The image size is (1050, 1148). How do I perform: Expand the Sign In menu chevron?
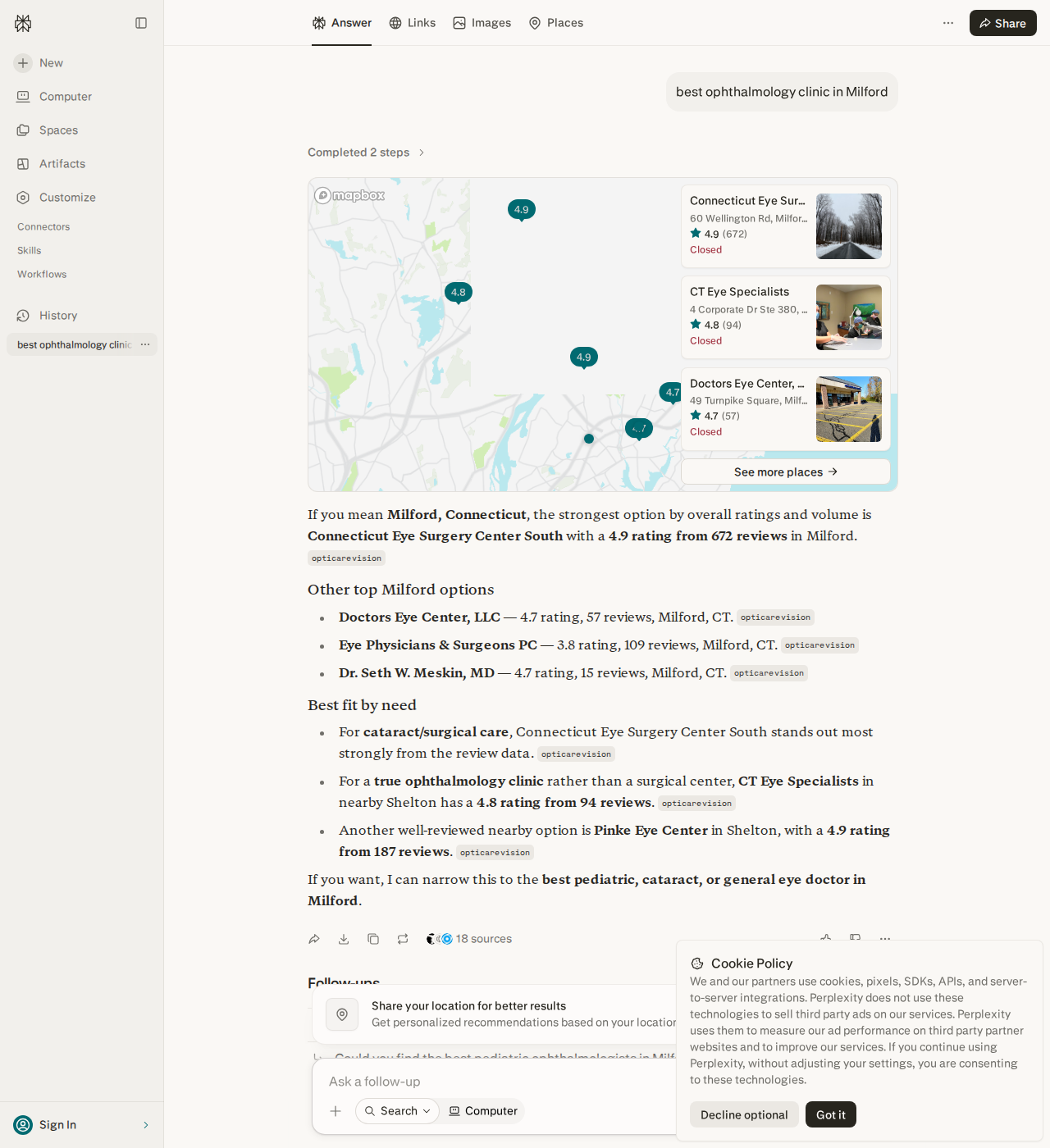(146, 1125)
